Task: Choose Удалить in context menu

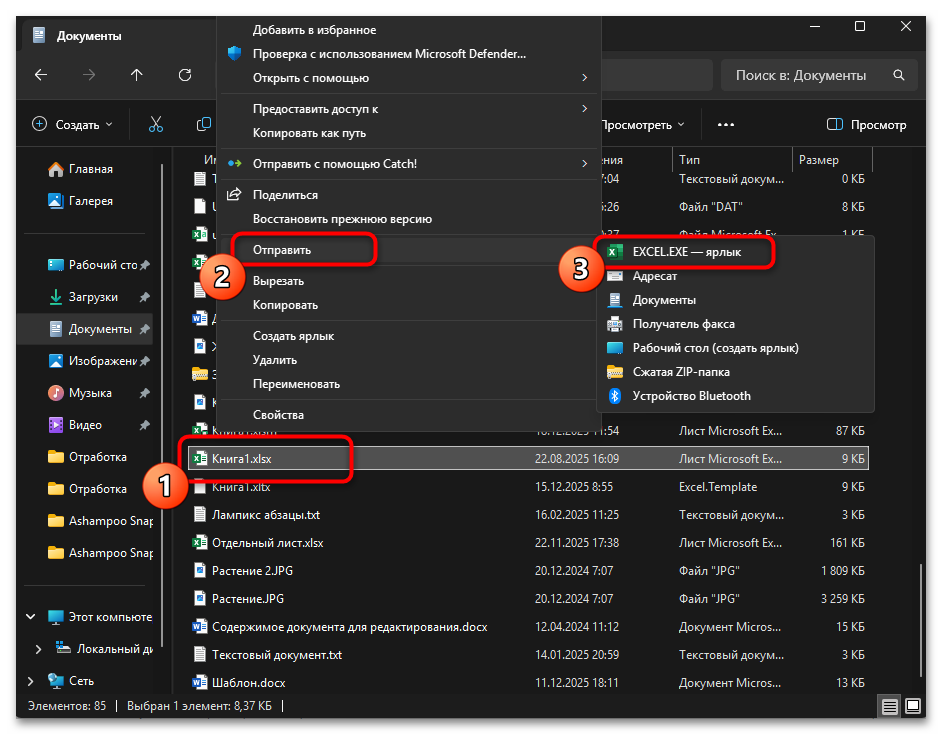Action: pyautogui.click(x=409, y=360)
